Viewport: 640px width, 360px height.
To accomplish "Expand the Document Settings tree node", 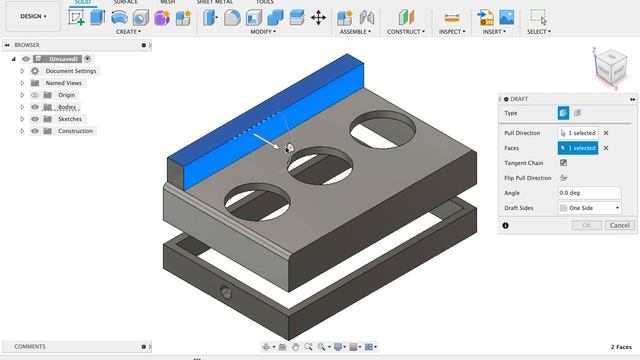I will point(22,71).
